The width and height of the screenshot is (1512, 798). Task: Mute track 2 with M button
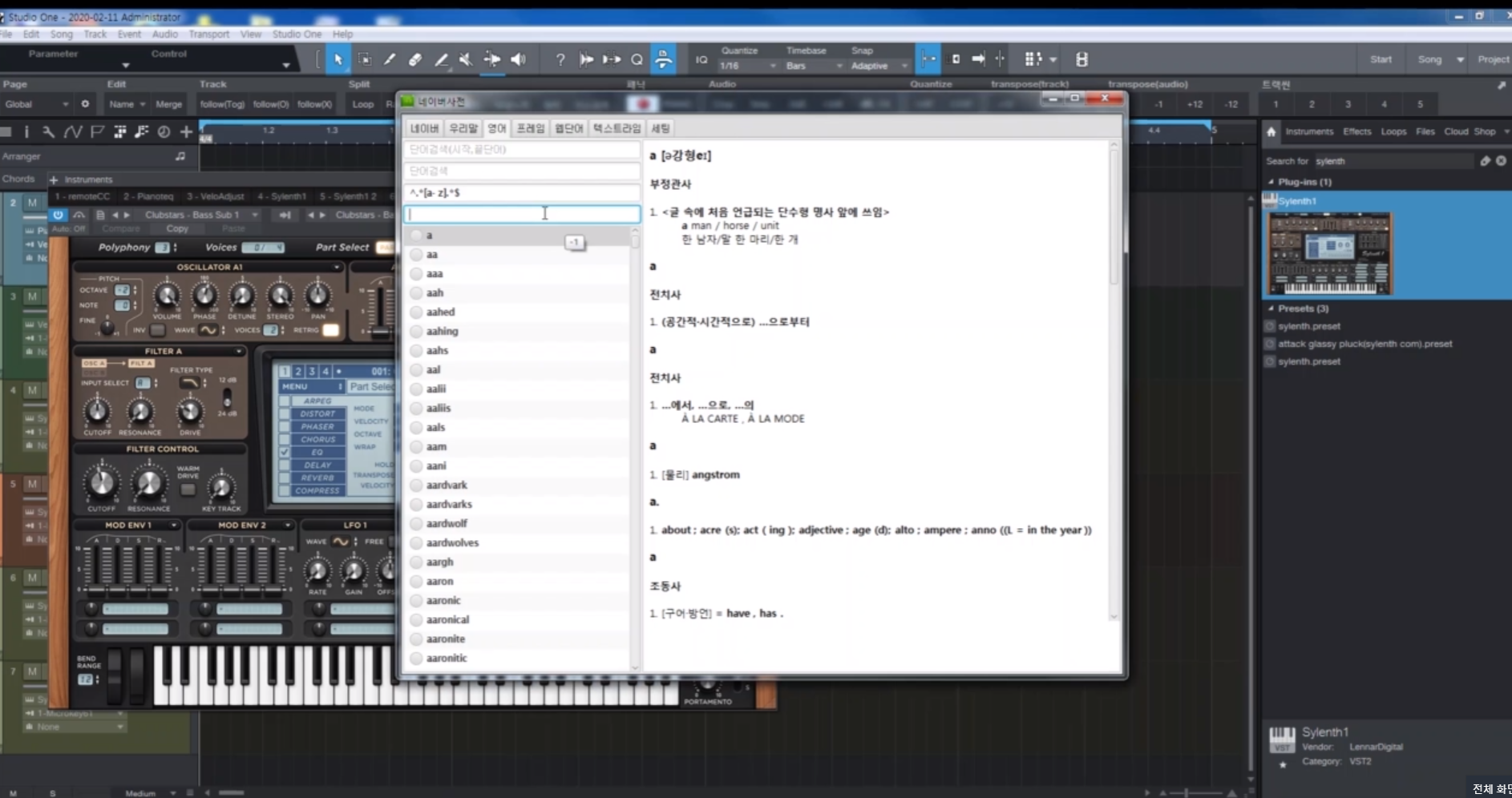pyautogui.click(x=32, y=203)
